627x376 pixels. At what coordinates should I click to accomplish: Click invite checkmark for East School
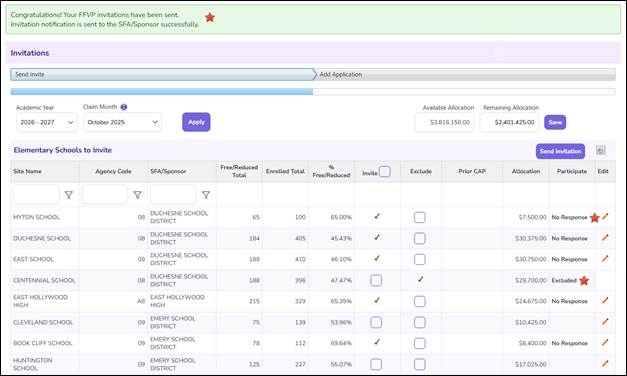click(377, 258)
